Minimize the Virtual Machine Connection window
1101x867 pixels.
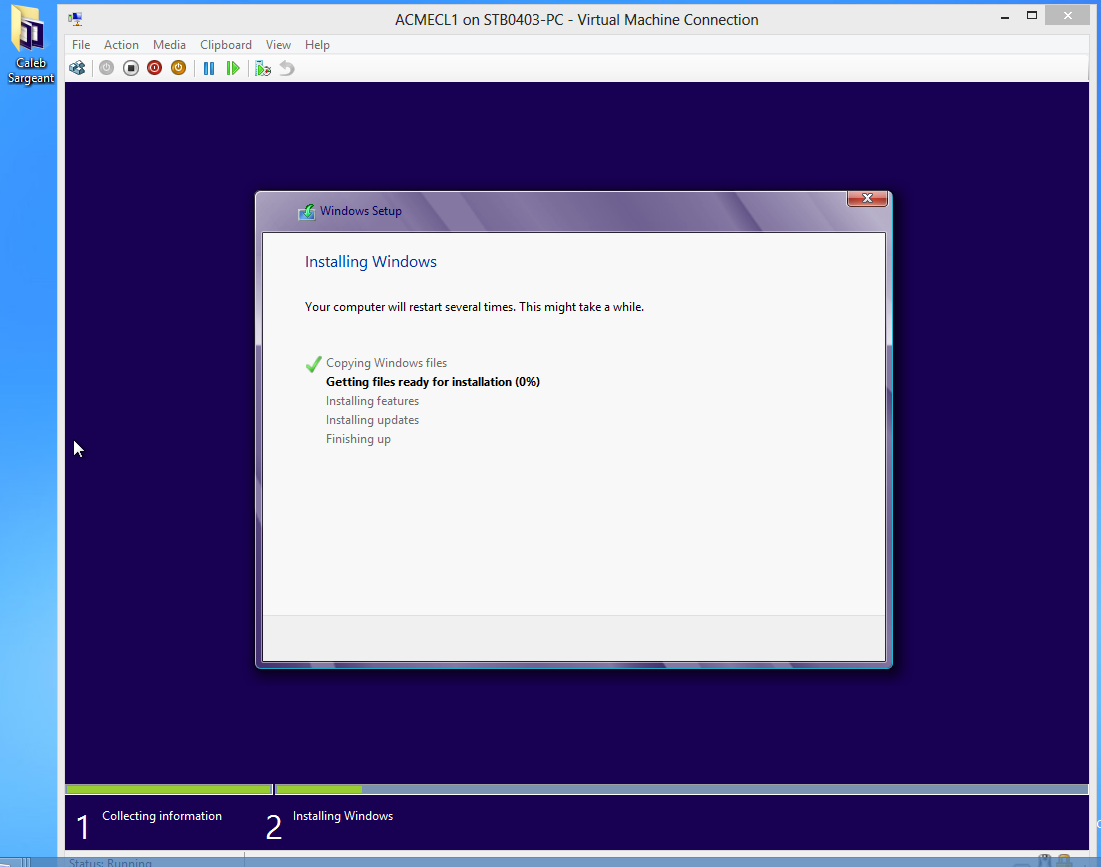[1005, 16]
